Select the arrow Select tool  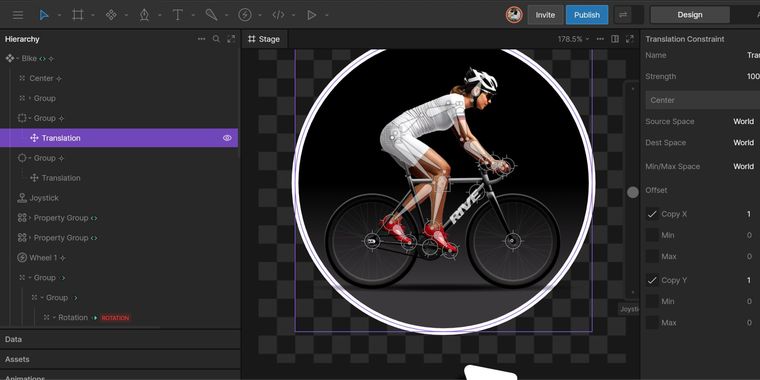tap(44, 15)
